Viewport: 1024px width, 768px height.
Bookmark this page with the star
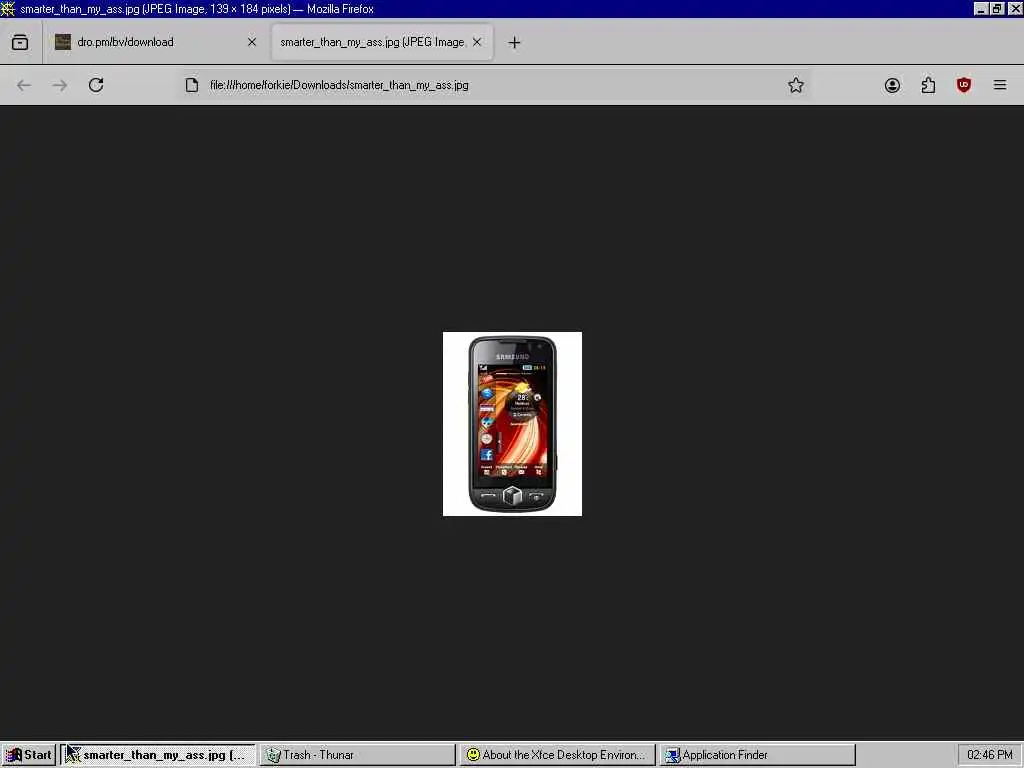click(x=795, y=86)
